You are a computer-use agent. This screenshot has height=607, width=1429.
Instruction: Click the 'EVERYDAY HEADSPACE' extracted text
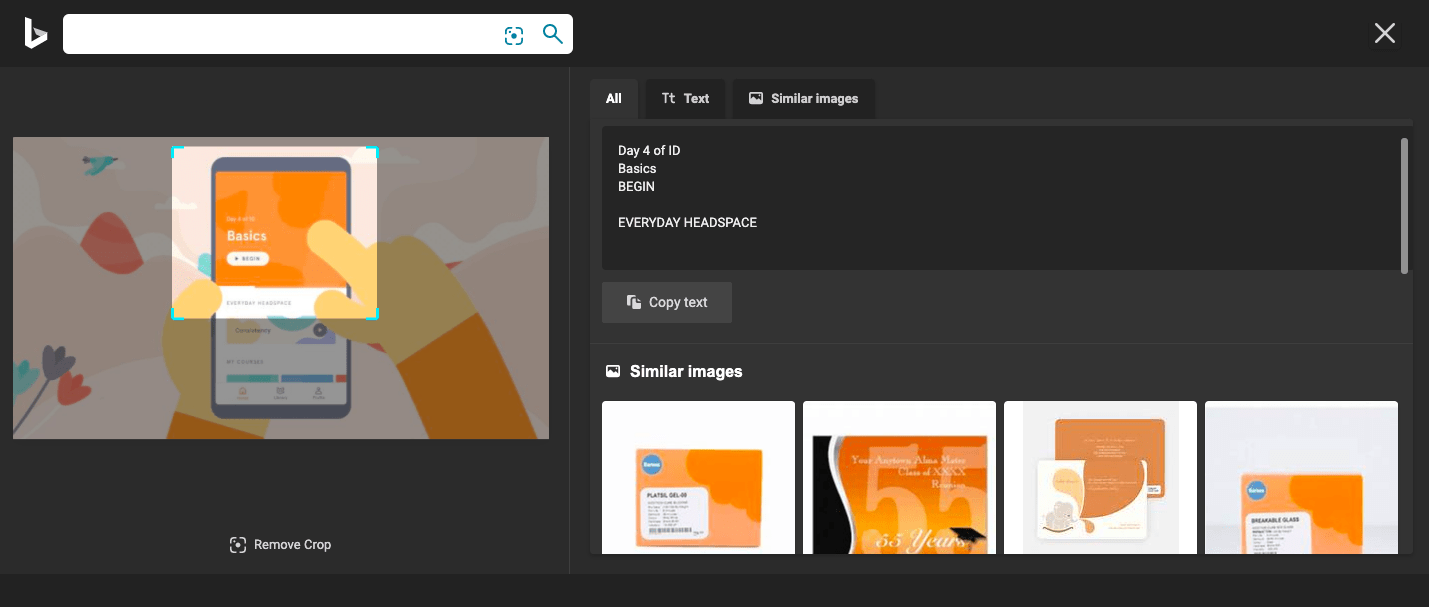(x=687, y=223)
